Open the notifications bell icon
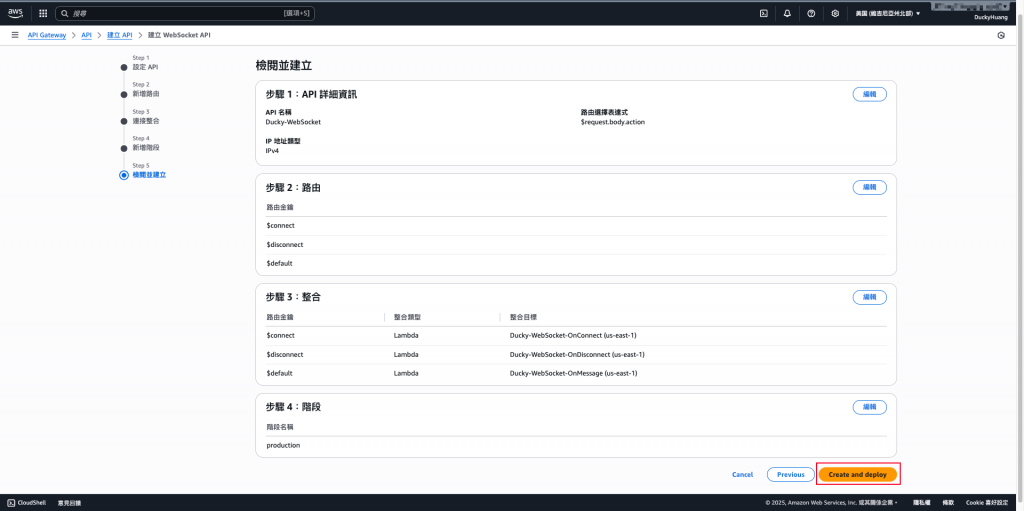Screen dimensions: 1024x511 (x=787, y=13)
